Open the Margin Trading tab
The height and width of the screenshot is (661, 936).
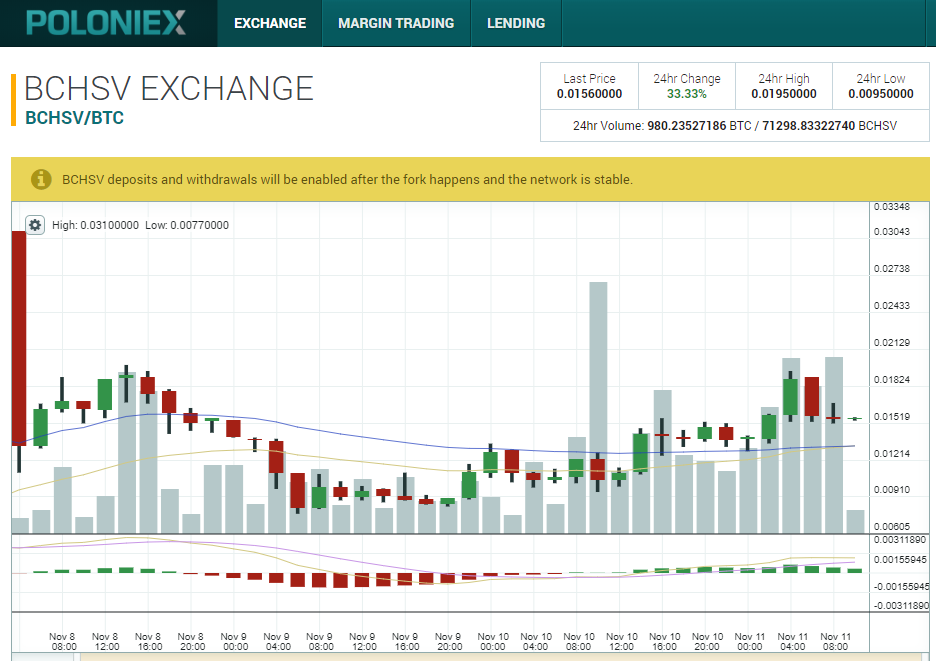(396, 23)
